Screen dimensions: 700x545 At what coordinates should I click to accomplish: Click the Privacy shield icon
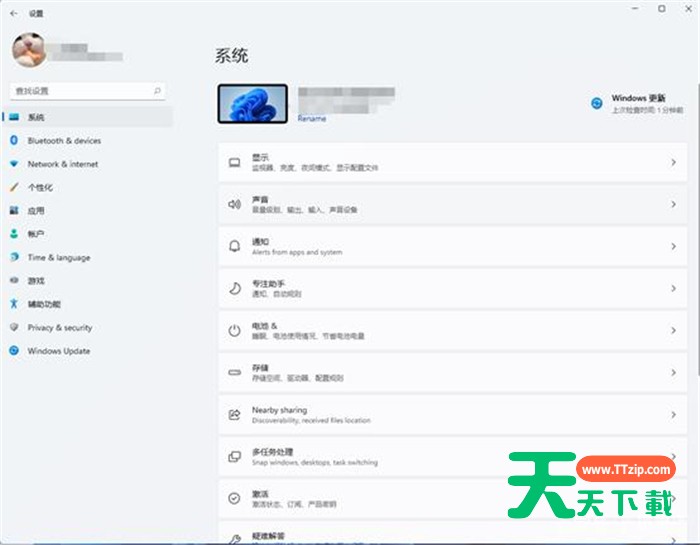tap(14, 327)
